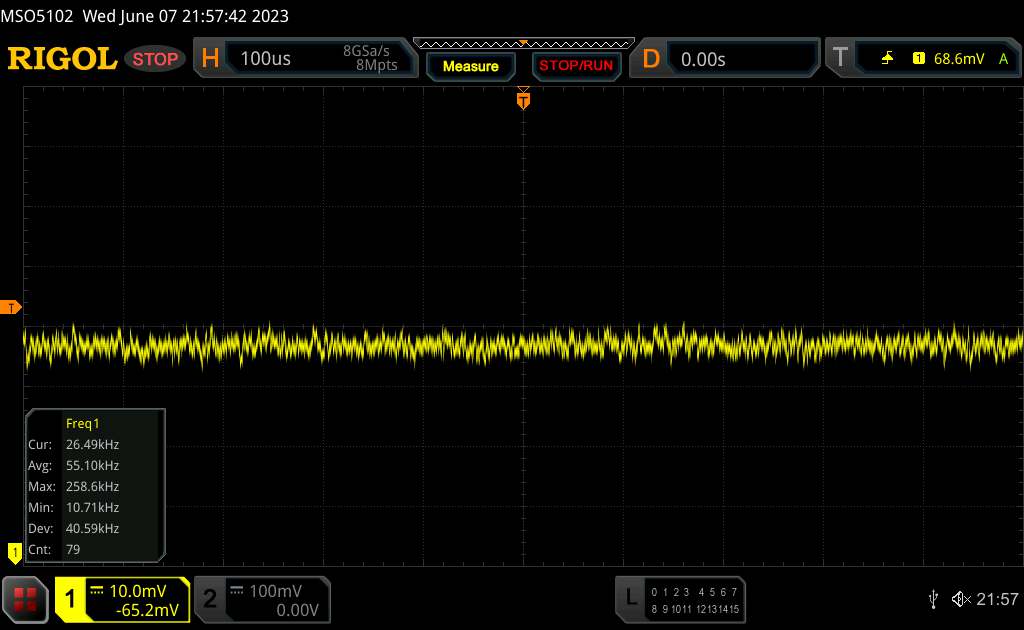Click the rising edge trigger icon
Screen dimensions: 1024x630
tap(887, 59)
